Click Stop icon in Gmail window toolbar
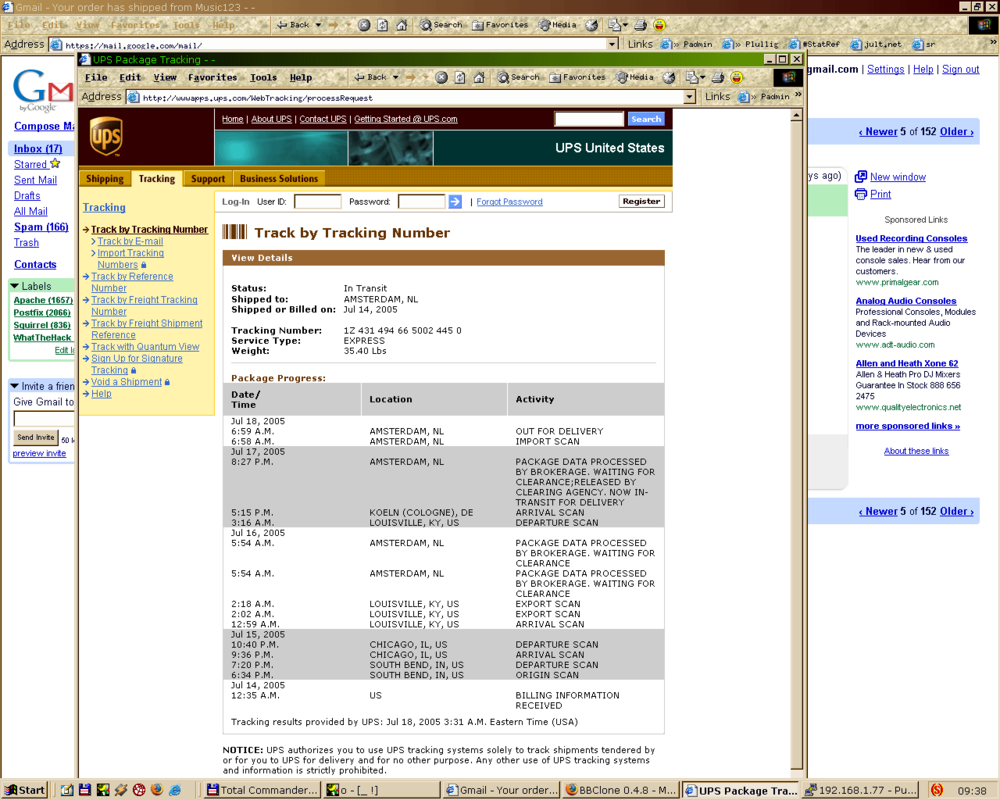This screenshot has height=800, width=1000. pos(364,25)
